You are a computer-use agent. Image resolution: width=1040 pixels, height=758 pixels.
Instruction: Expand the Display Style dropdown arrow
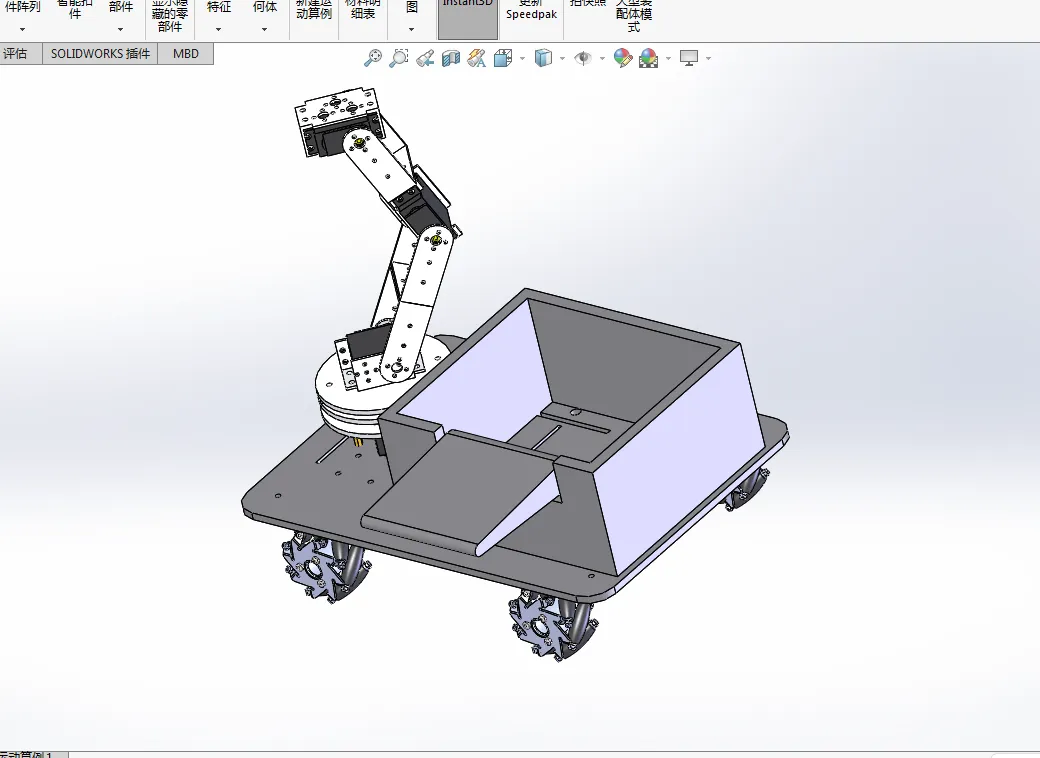pos(562,58)
